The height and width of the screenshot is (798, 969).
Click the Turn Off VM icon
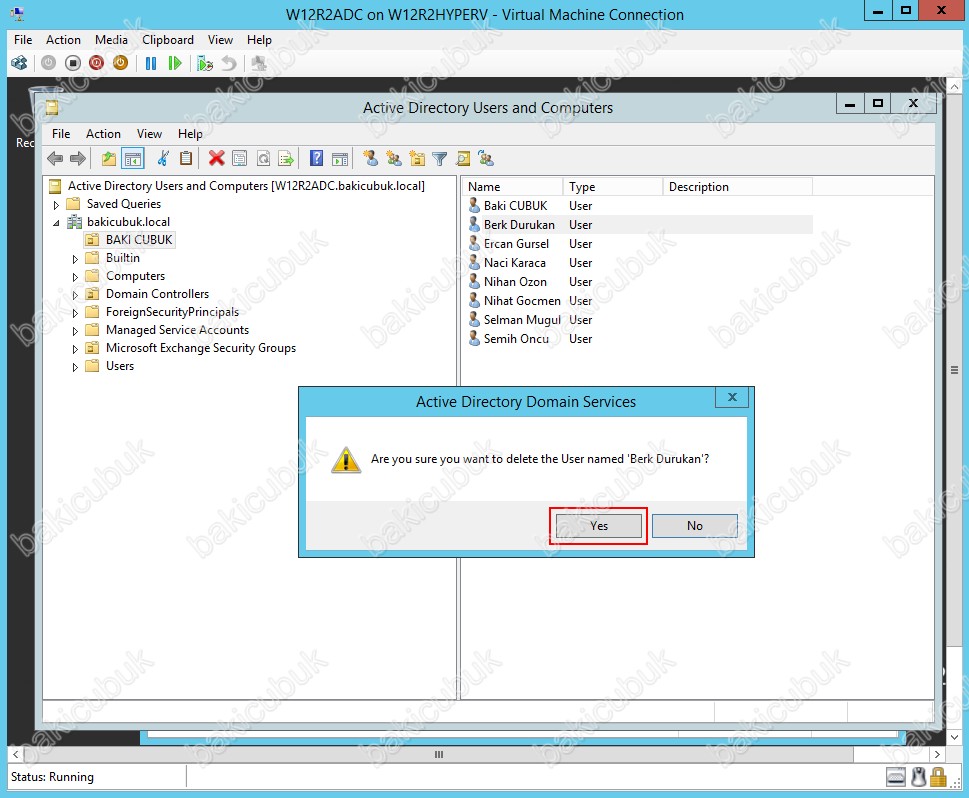coord(73,63)
